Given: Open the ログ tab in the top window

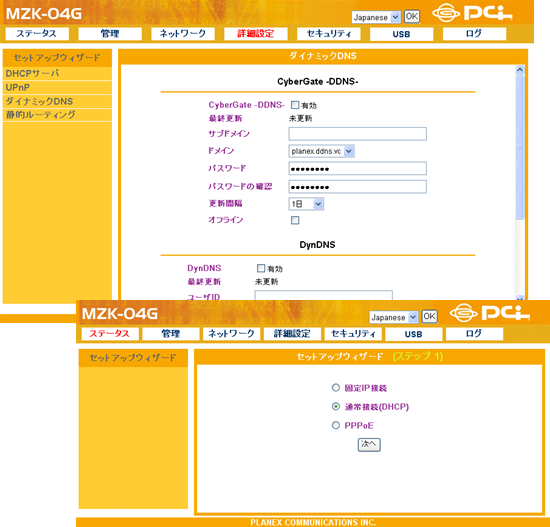Looking at the screenshot, I should (x=474, y=34).
